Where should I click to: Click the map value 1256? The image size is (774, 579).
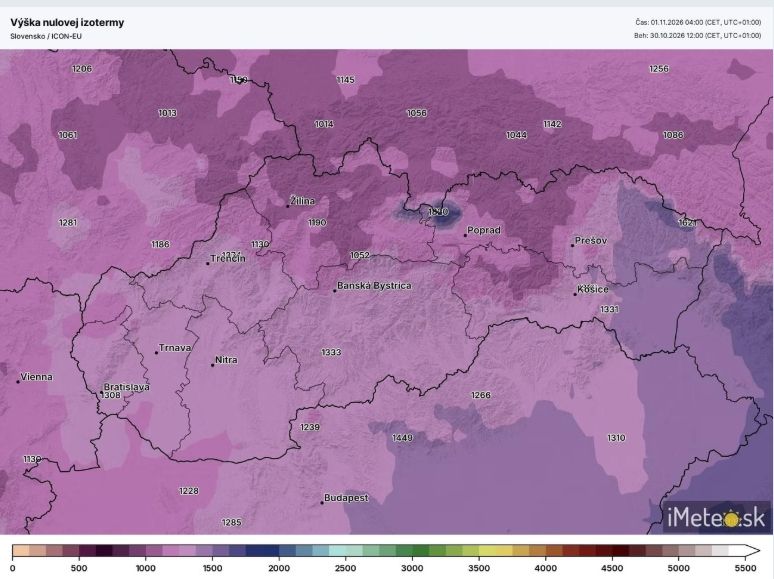[x=659, y=69]
